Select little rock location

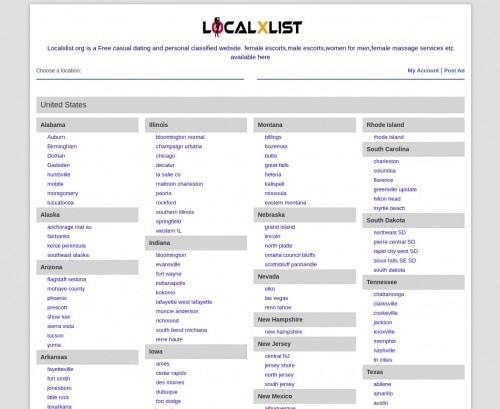(58, 397)
